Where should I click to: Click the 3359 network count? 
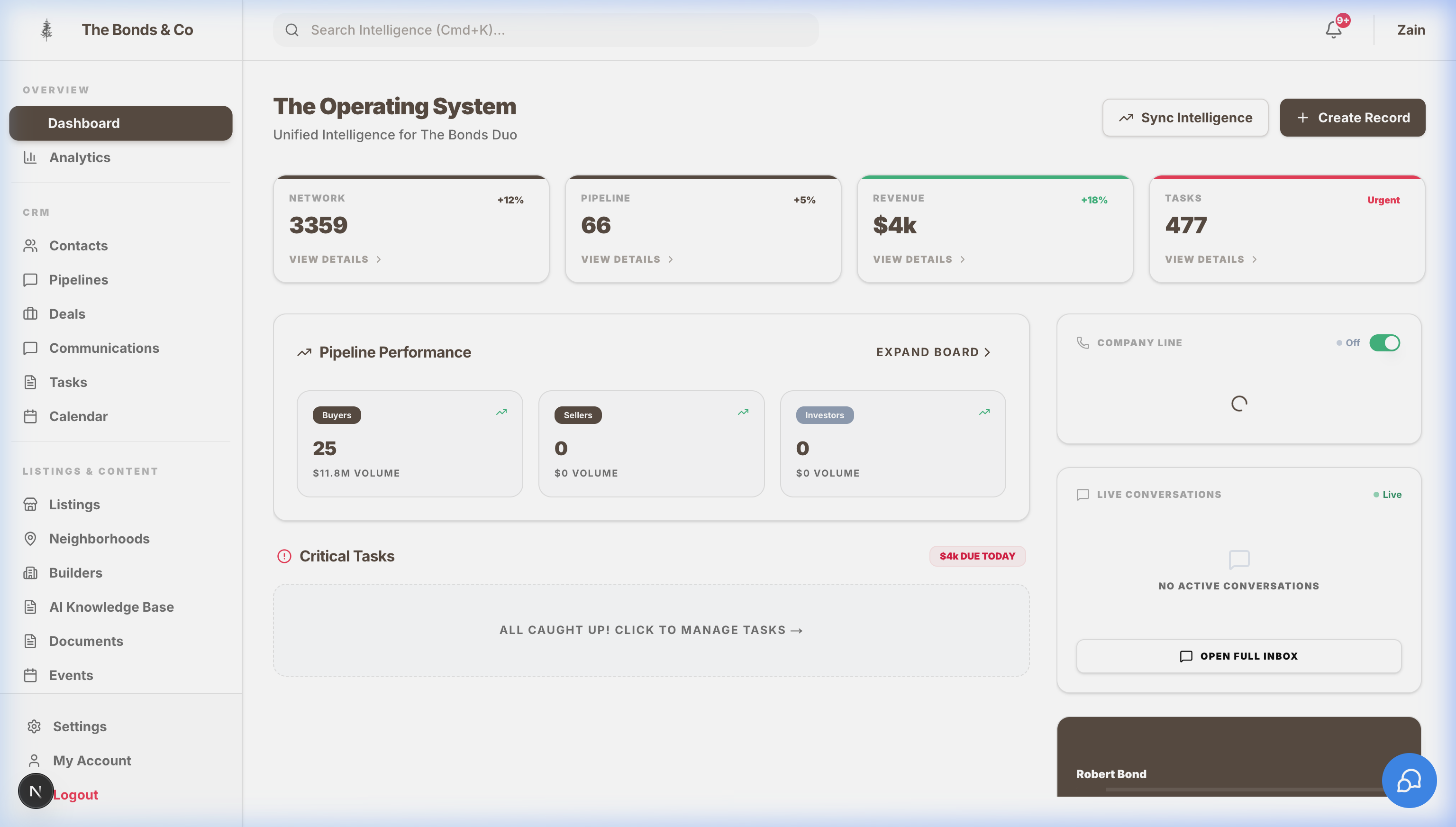[x=318, y=226]
